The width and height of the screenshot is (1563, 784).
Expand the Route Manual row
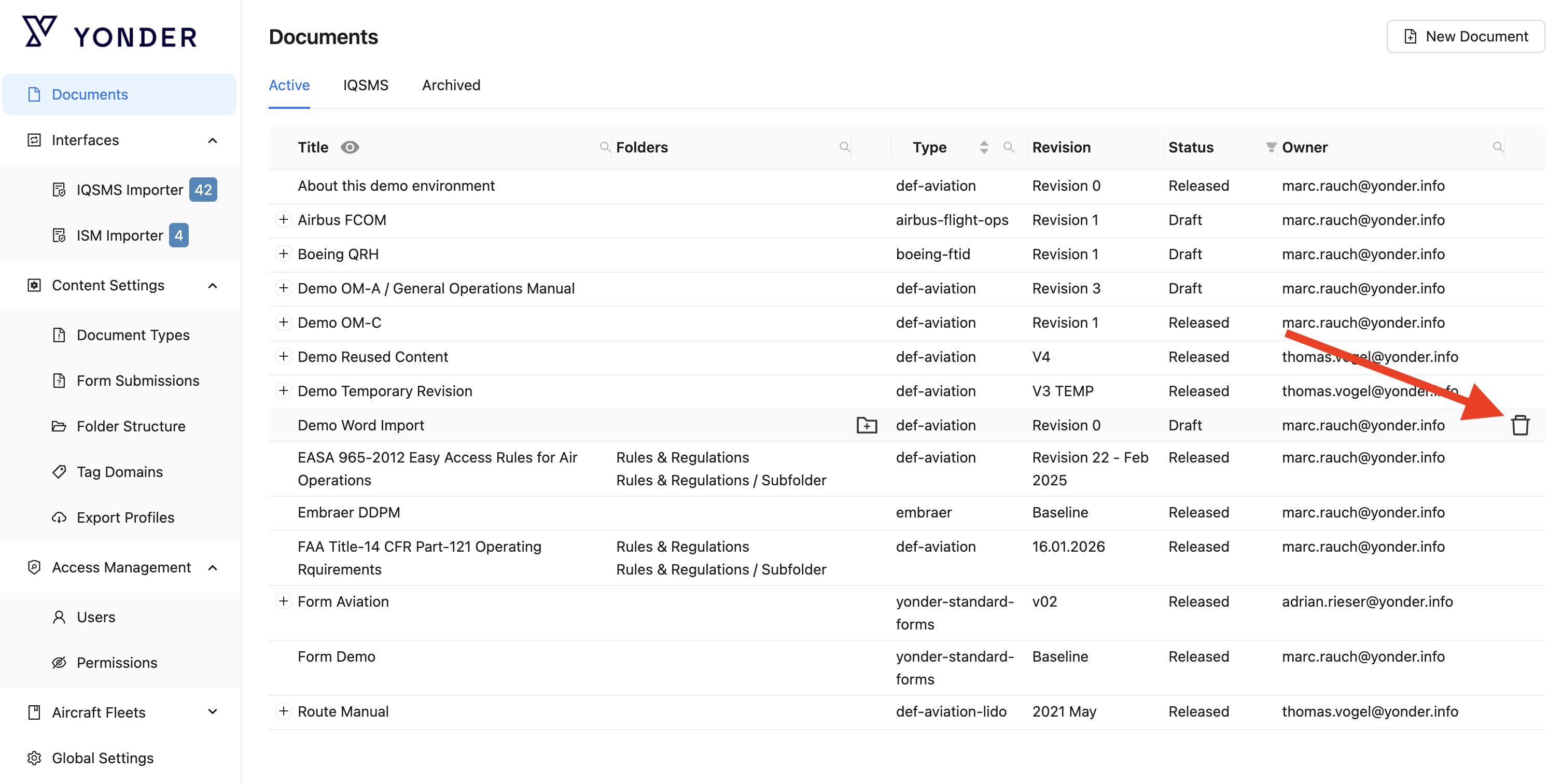pyautogui.click(x=283, y=710)
